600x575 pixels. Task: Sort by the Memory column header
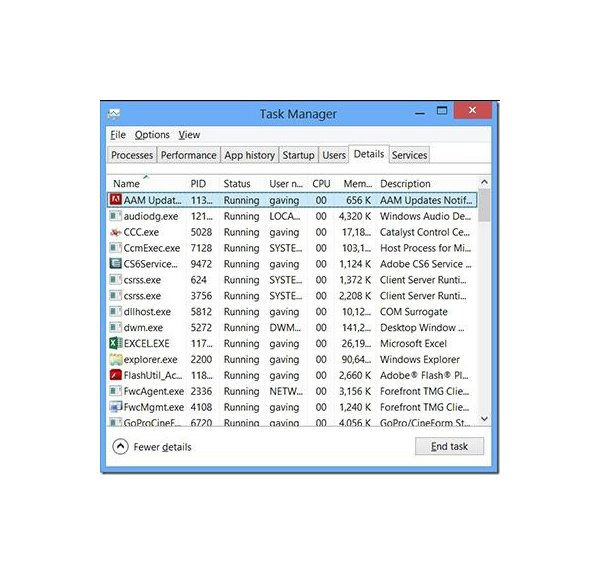[357, 184]
